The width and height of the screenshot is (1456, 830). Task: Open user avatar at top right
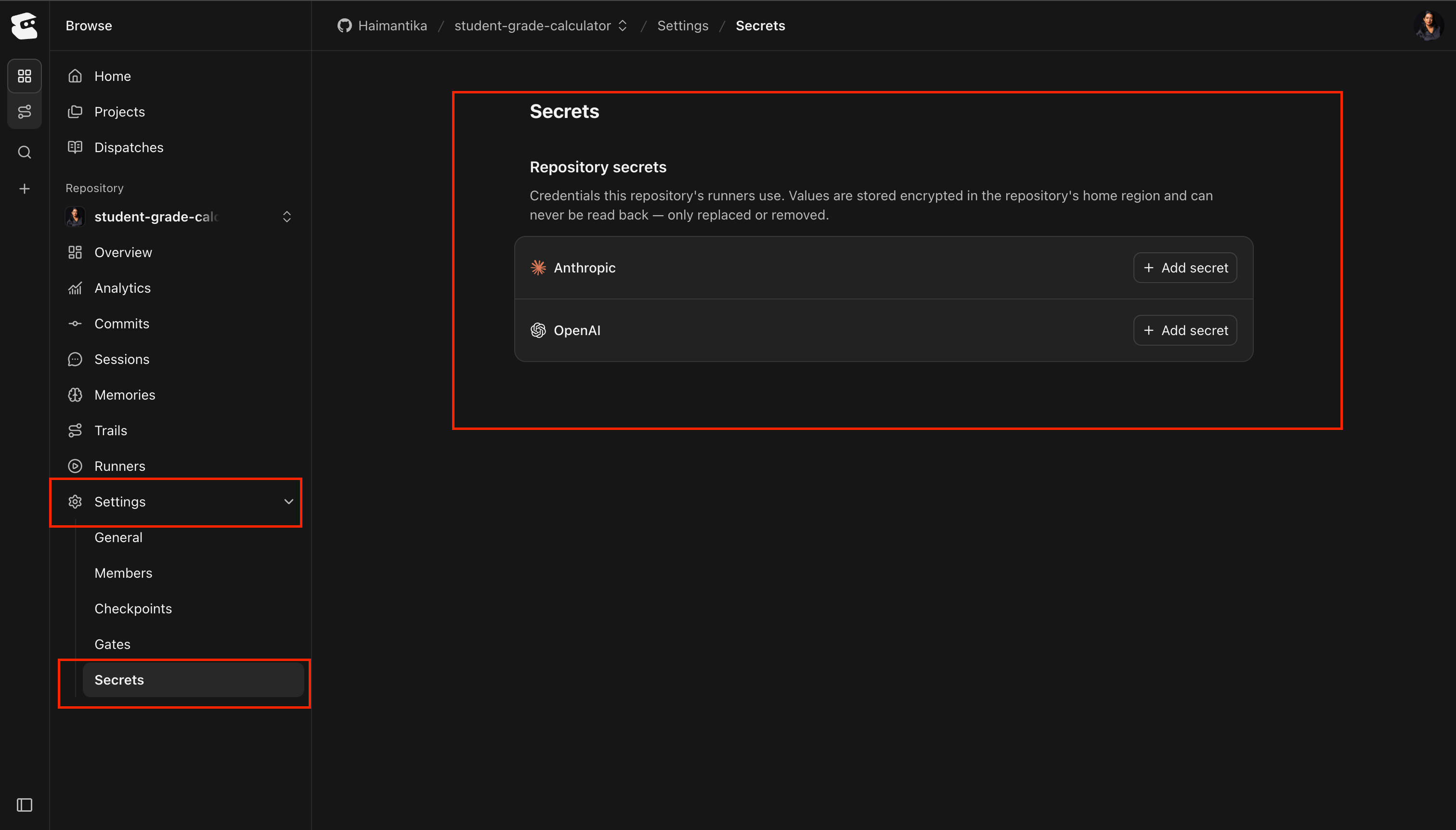pyautogui.click(x=1429, y=26)
